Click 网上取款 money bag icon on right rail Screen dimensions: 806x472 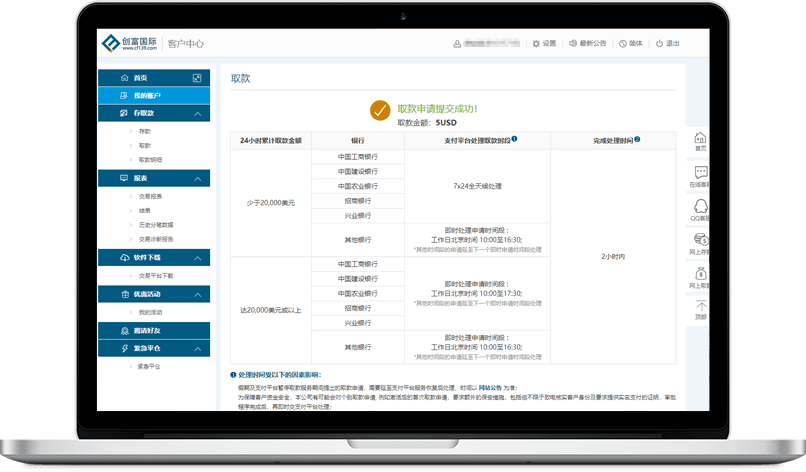pos(701,273)
